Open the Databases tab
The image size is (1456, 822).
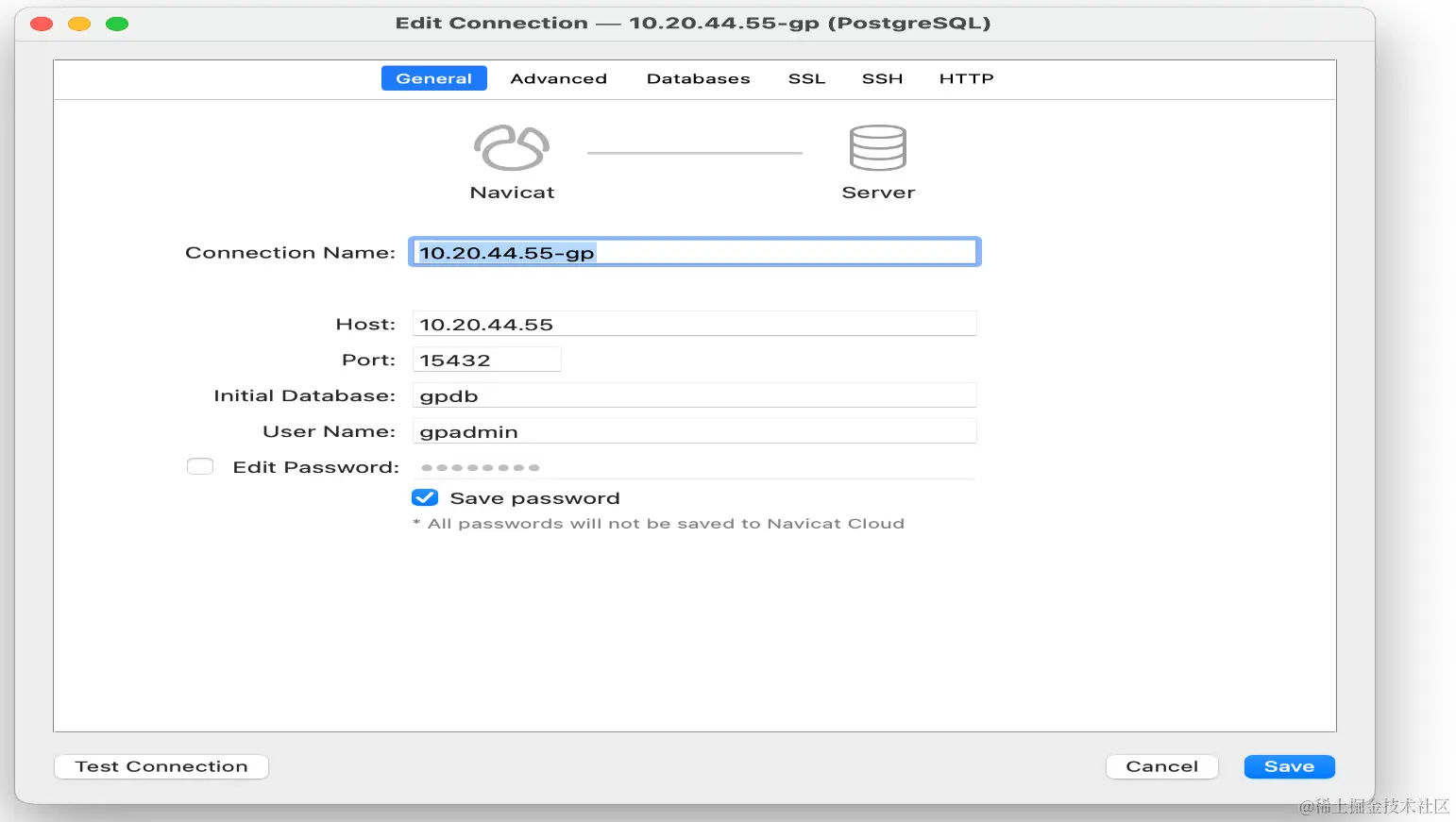click(699, 78)
